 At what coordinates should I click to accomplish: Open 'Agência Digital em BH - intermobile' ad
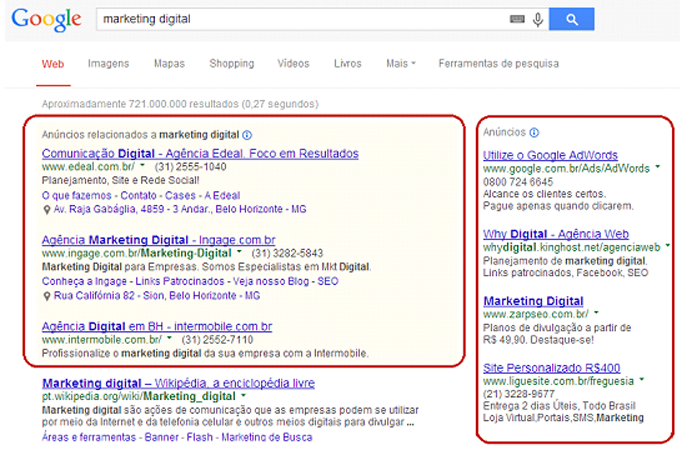pos(157,326)
